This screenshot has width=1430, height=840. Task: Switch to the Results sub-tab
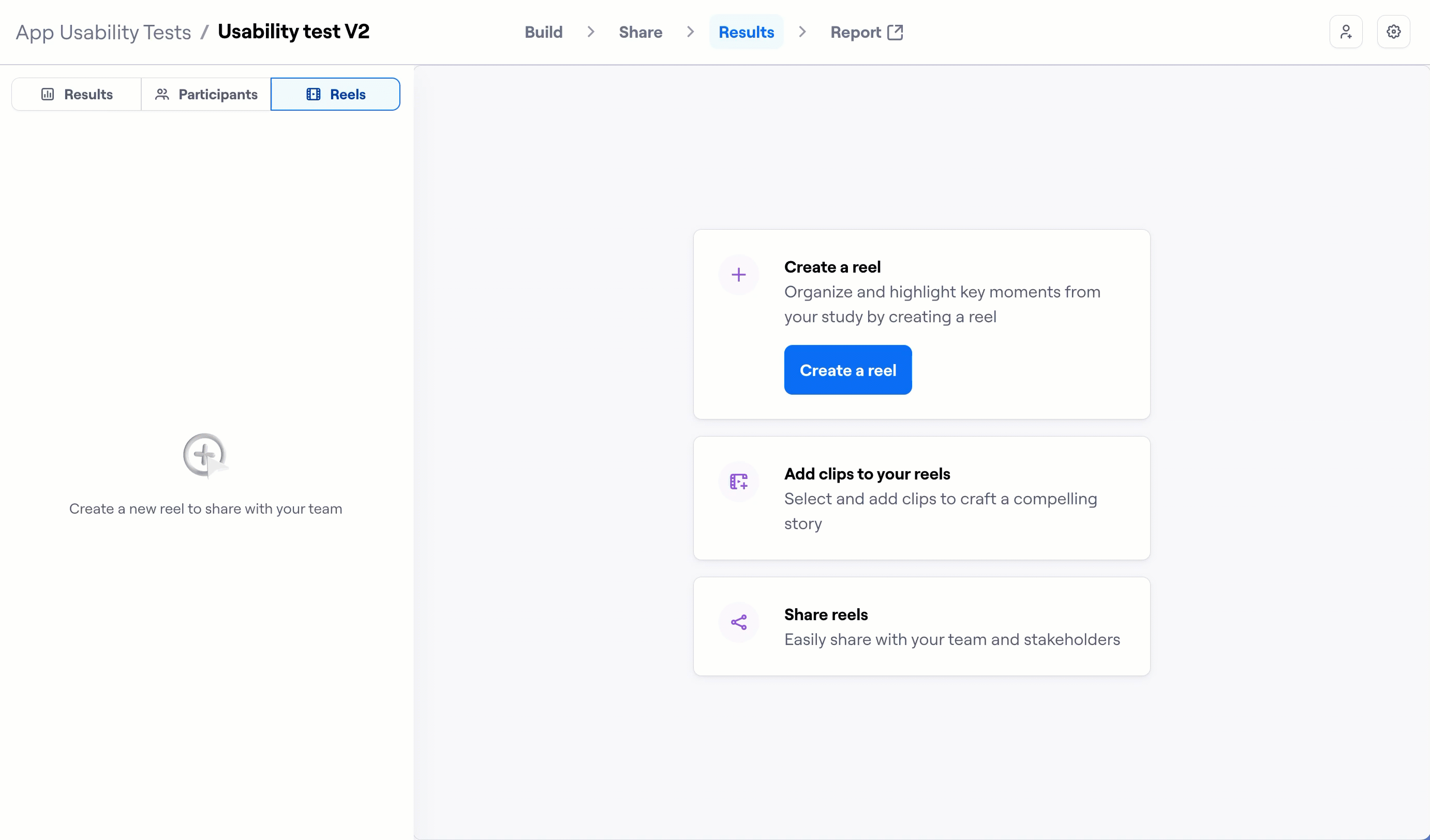(x=77, y=94)
